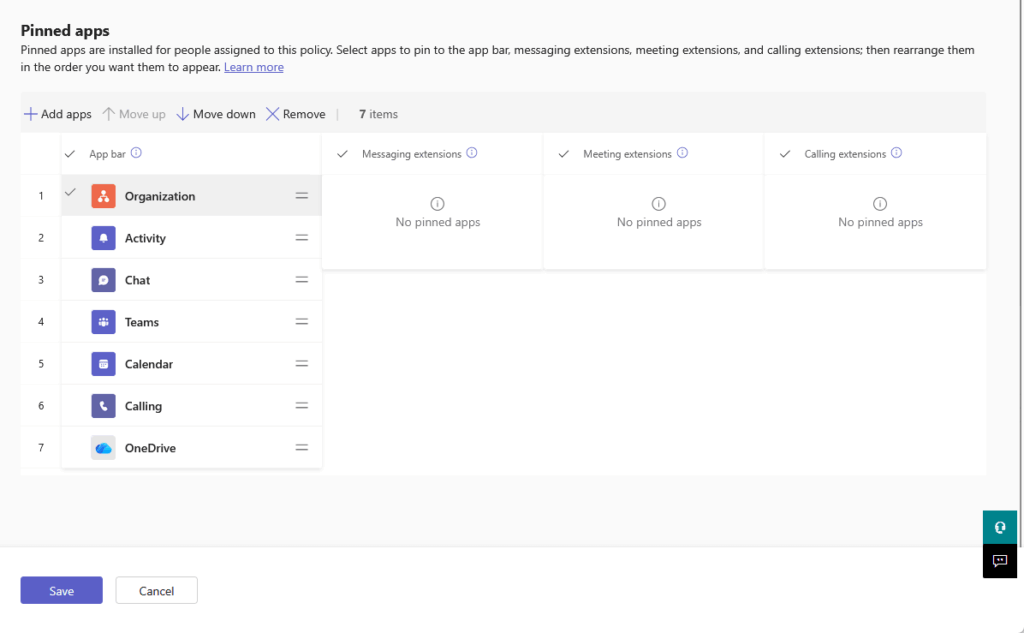
Task: Click Remove in the toolbar
Action: click(x=296, y=114)
